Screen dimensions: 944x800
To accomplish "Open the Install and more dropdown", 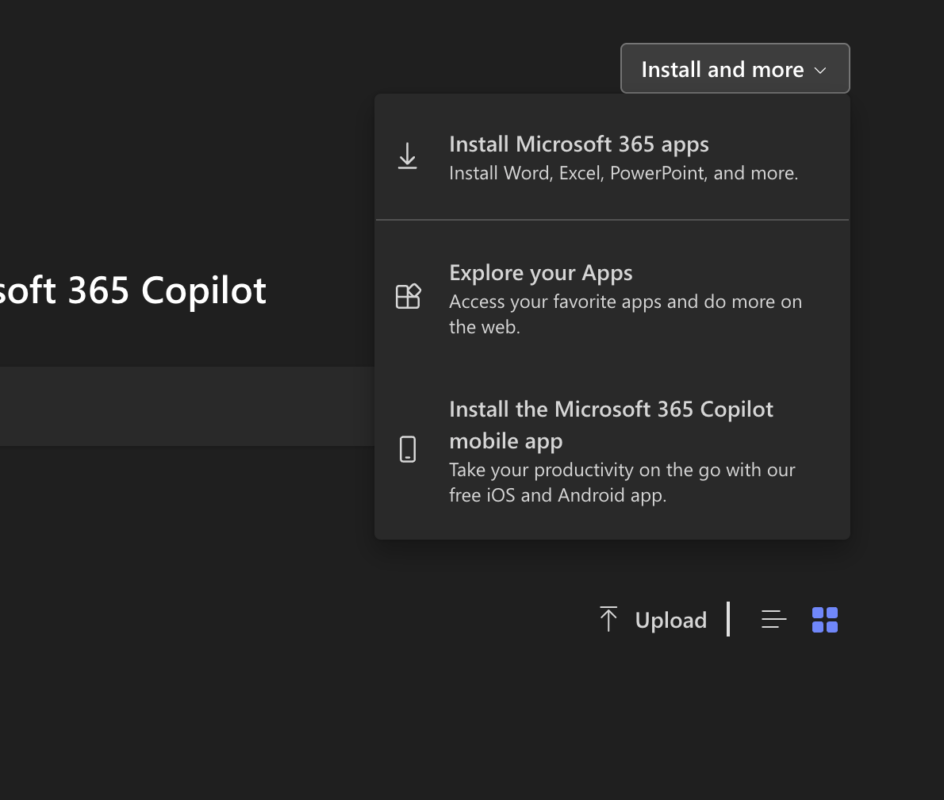I will 735,69.
